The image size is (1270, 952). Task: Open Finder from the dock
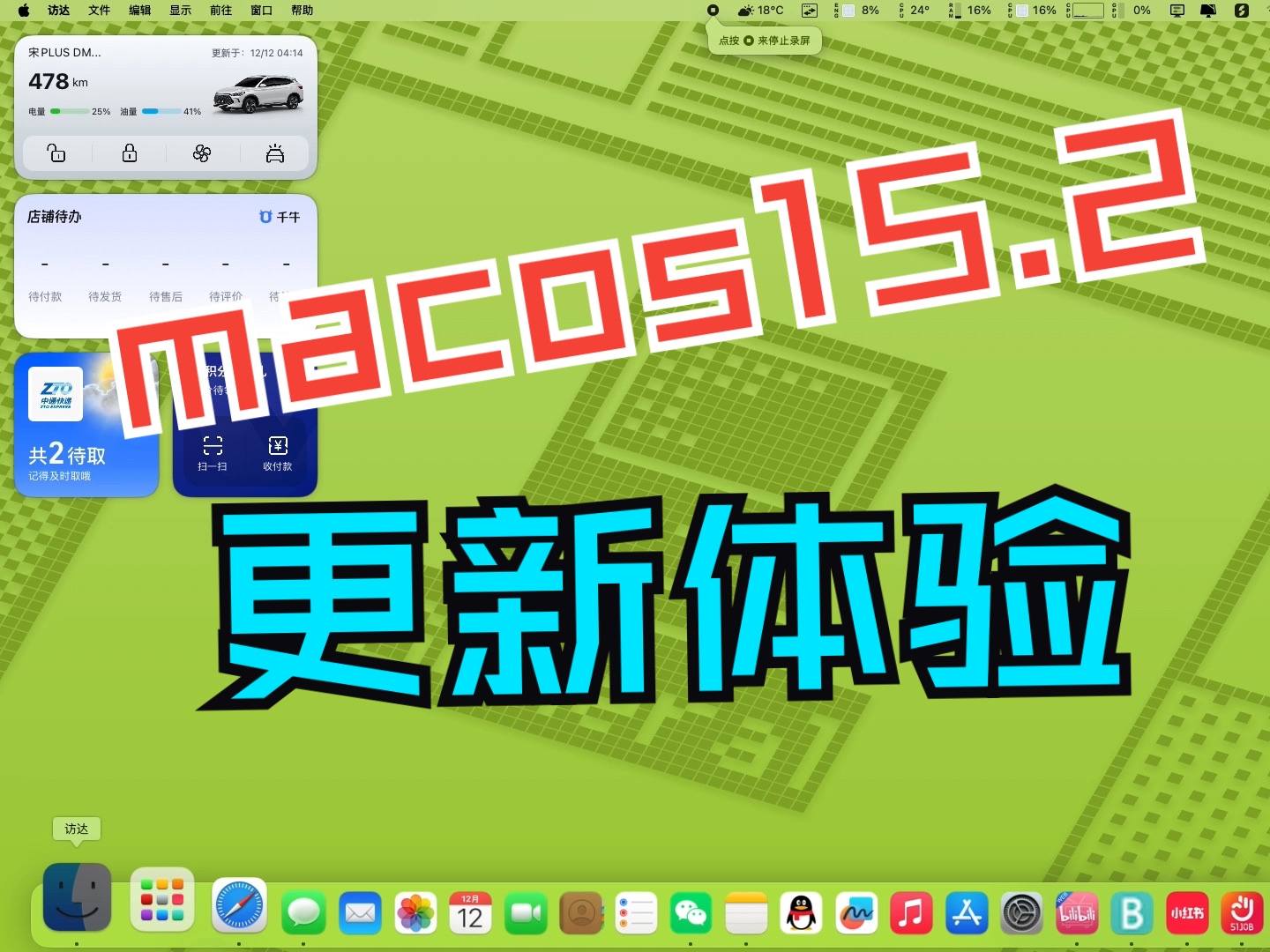pos(78,897)
